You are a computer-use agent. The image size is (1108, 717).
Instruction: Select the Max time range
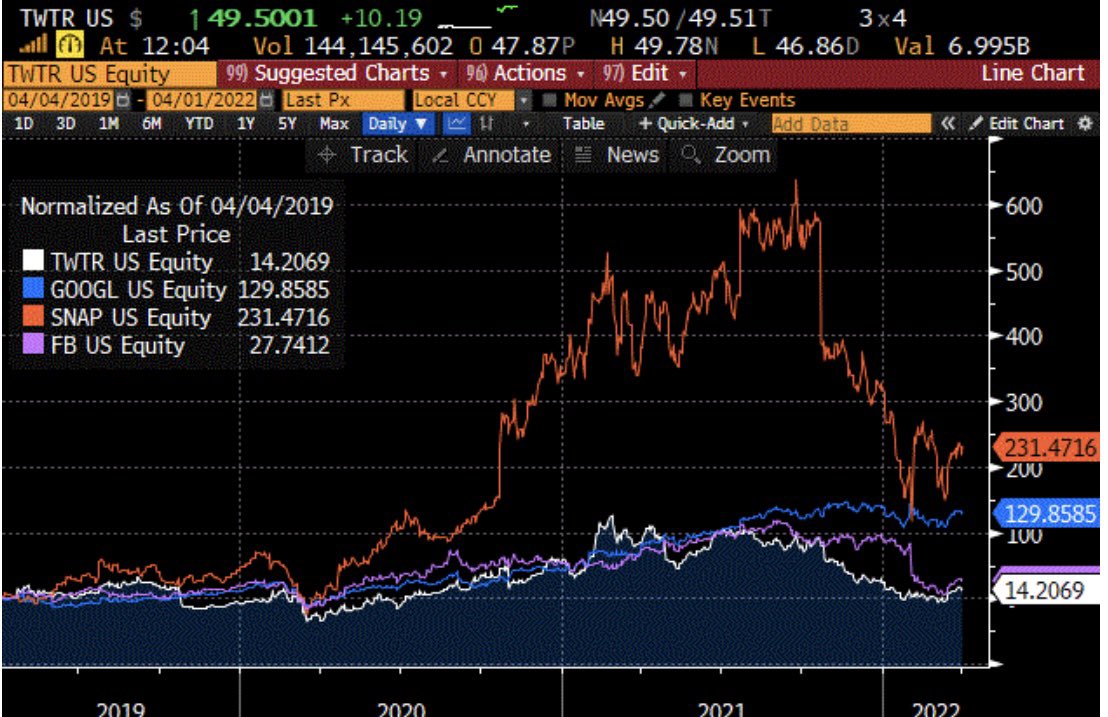point(334,124)
